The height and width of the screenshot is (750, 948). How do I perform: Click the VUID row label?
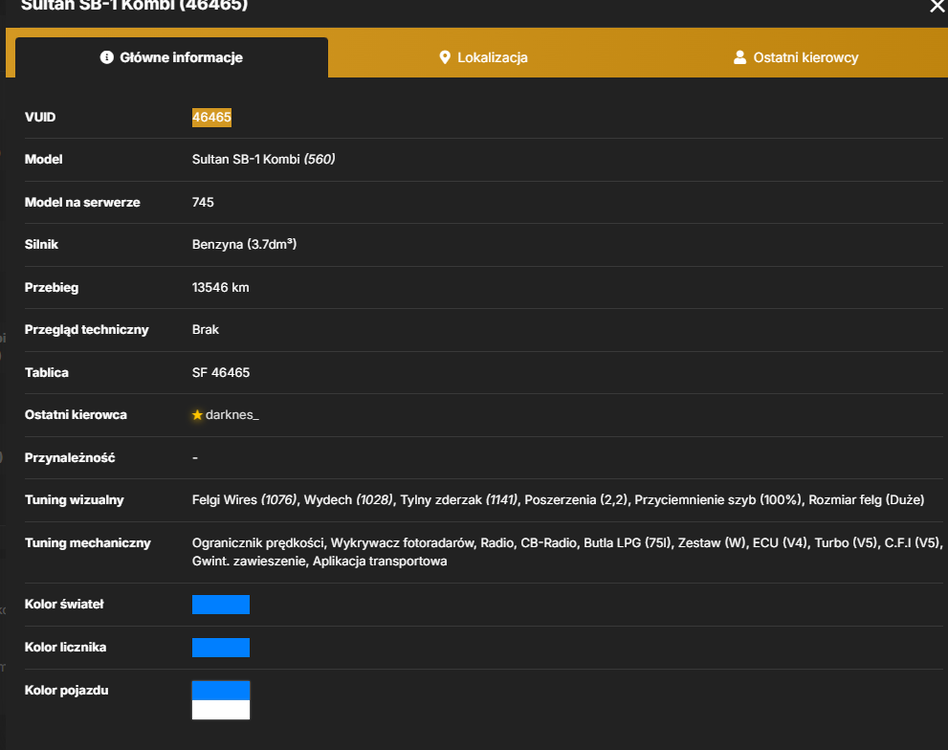point(40,117)
